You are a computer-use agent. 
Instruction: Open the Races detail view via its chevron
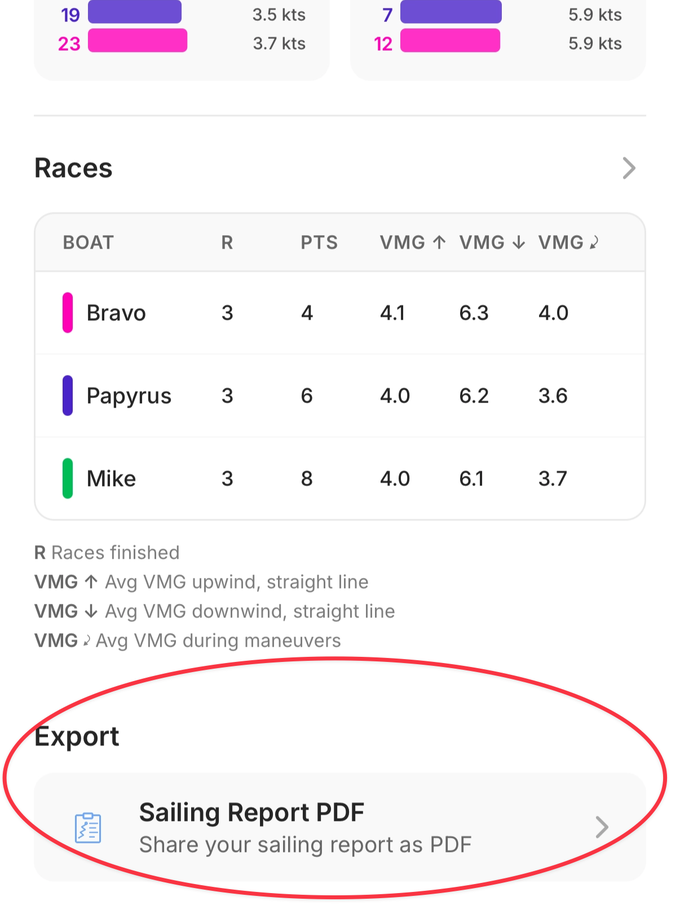pyautogui.click(x=628, y=168)
